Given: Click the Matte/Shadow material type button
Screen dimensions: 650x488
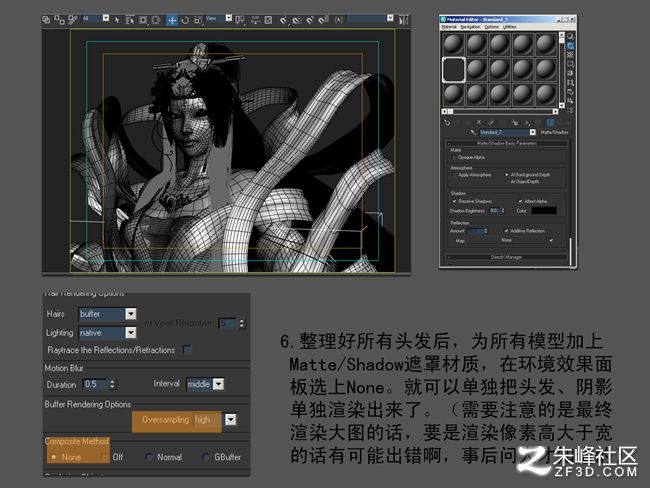Looking at the screenshot, I should tap(554, 133).
